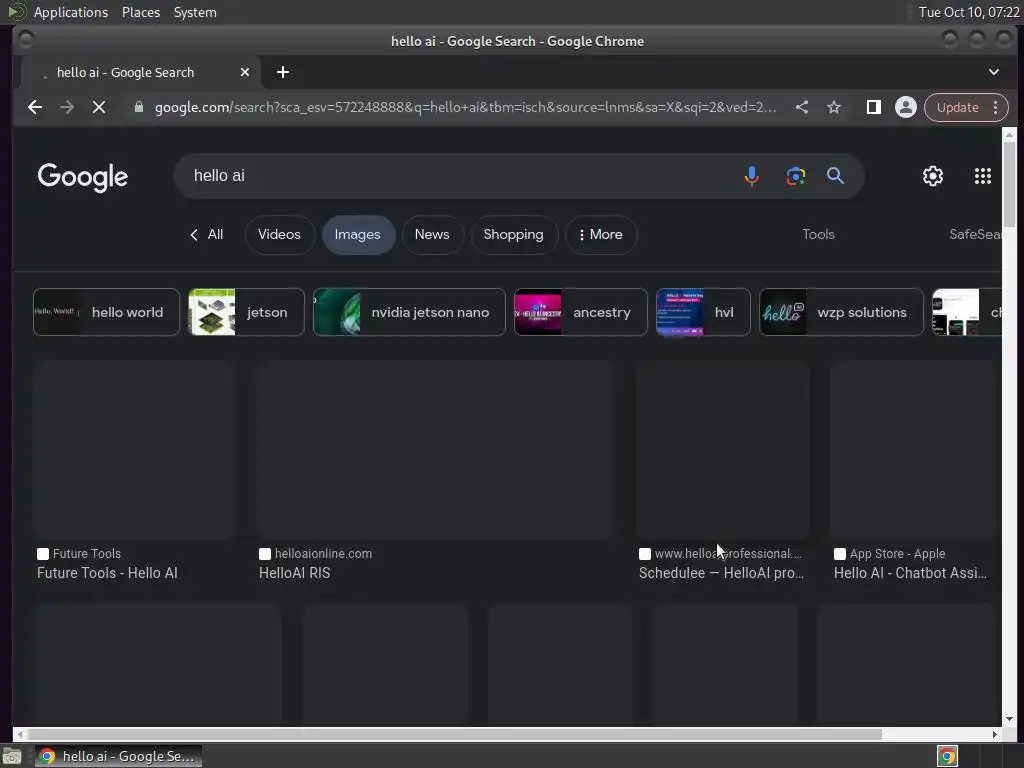Click the clock showing Tue Oct 10
The height and width of the screenshot is (768, 1024).
tap(968, 12)
